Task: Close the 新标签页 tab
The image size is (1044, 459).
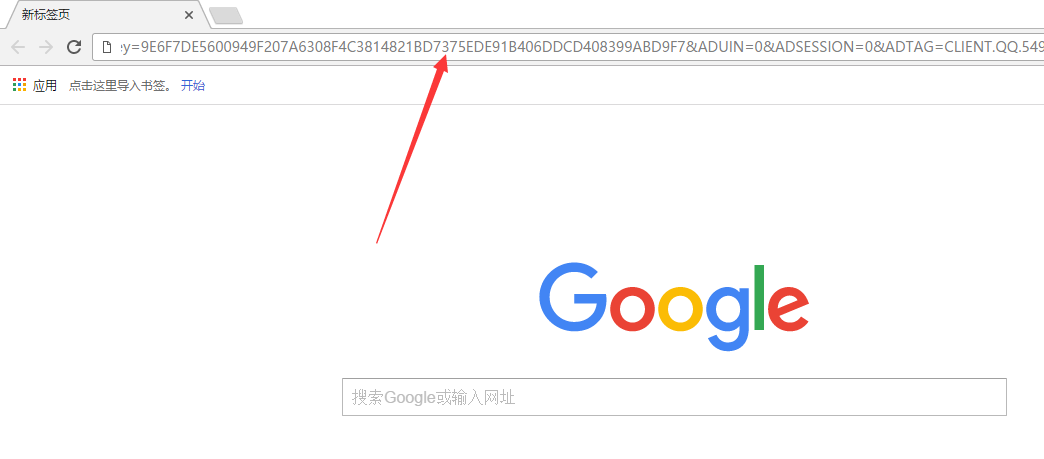Action: coord(189,15)
